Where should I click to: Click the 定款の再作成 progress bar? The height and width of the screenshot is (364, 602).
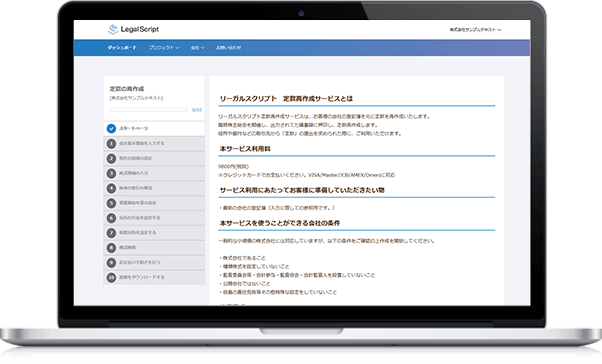tap(149, 110)
